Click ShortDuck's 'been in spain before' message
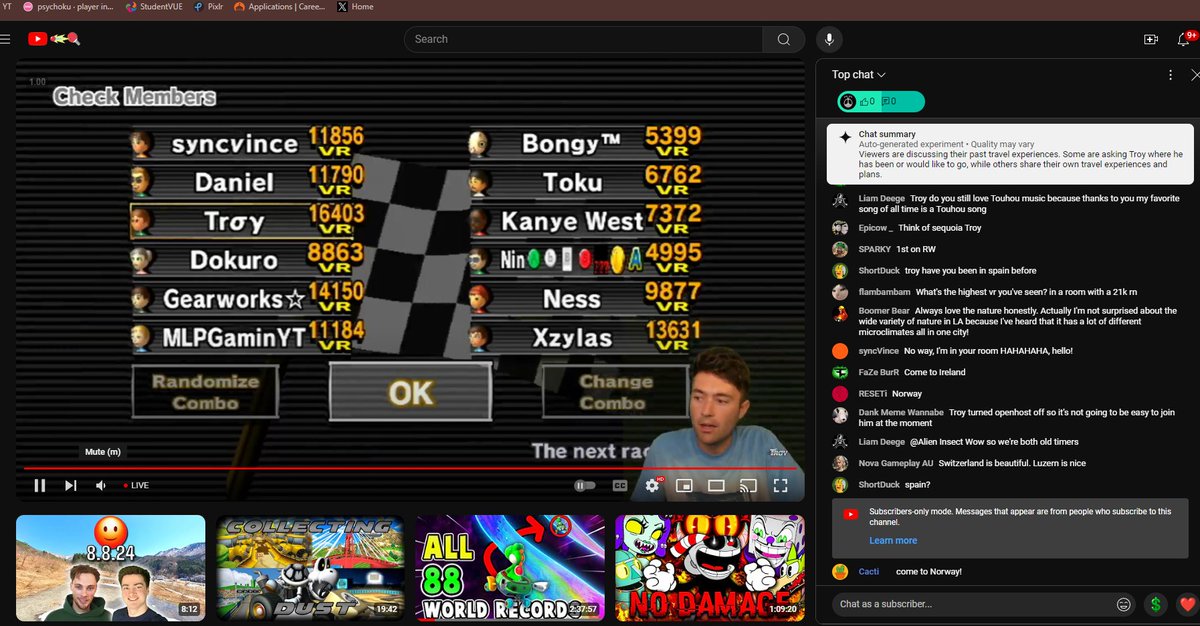This screenshot has width=1200, height=626. point(970,271)
